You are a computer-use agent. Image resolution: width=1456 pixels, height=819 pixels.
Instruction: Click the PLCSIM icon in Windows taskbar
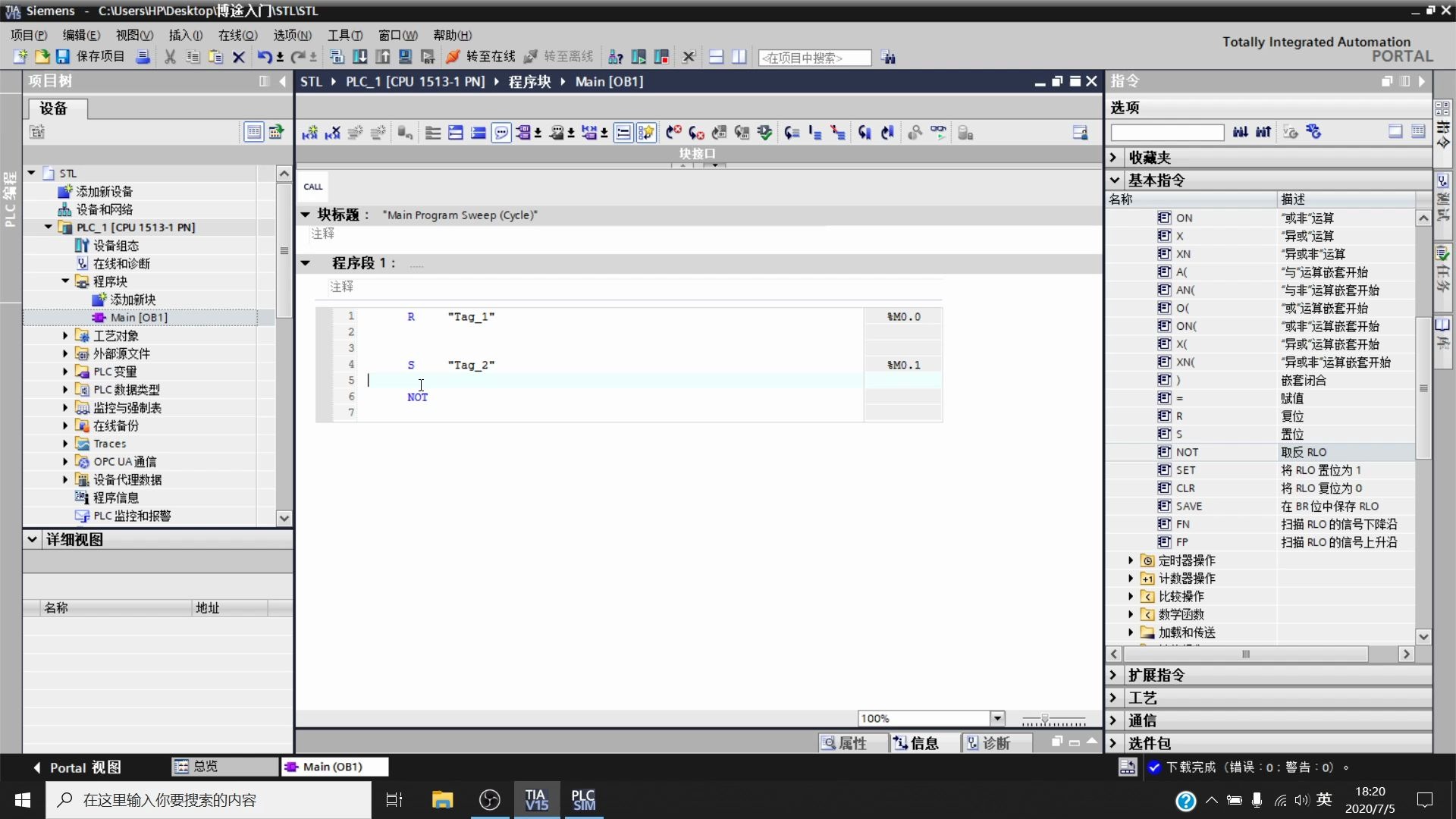583,800
